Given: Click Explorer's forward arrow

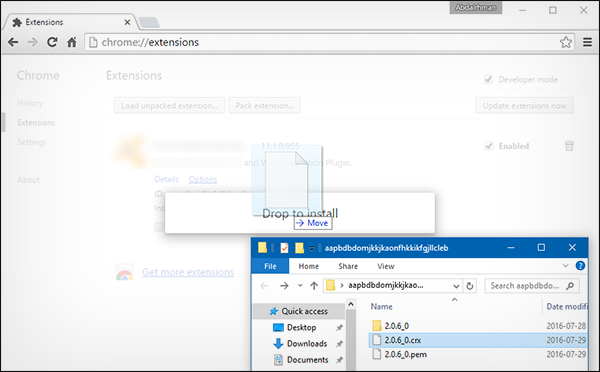Looking at the screenshot, I should (284, 286).
